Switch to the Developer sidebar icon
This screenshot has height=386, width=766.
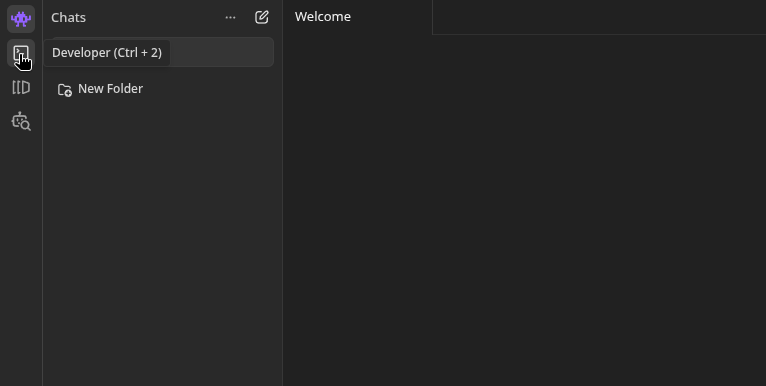(21, 53)
